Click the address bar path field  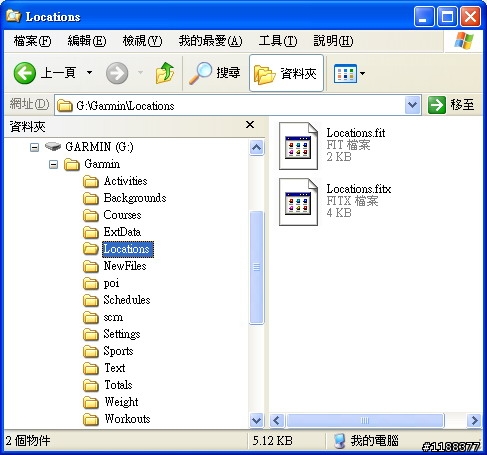(x=230, y=106)
